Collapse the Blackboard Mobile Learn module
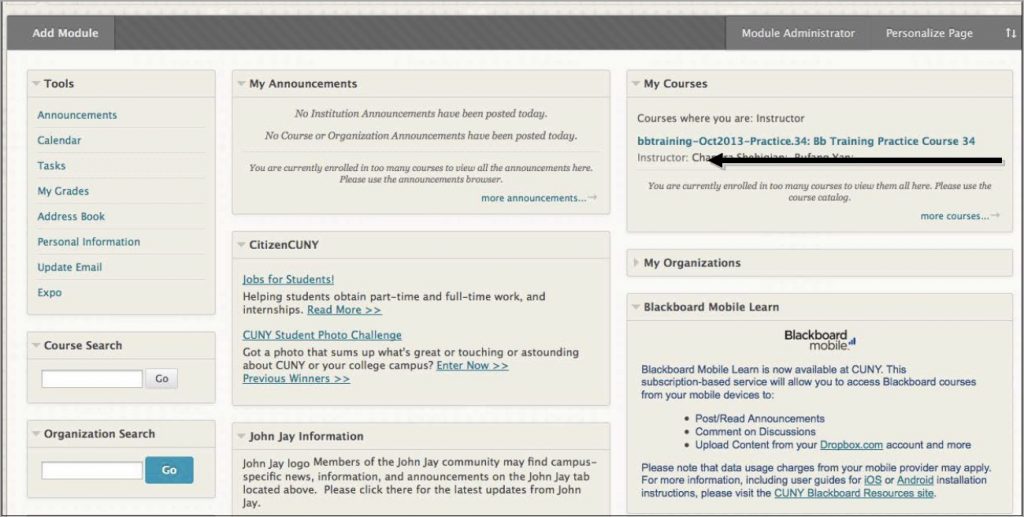 tap(636, 307)
